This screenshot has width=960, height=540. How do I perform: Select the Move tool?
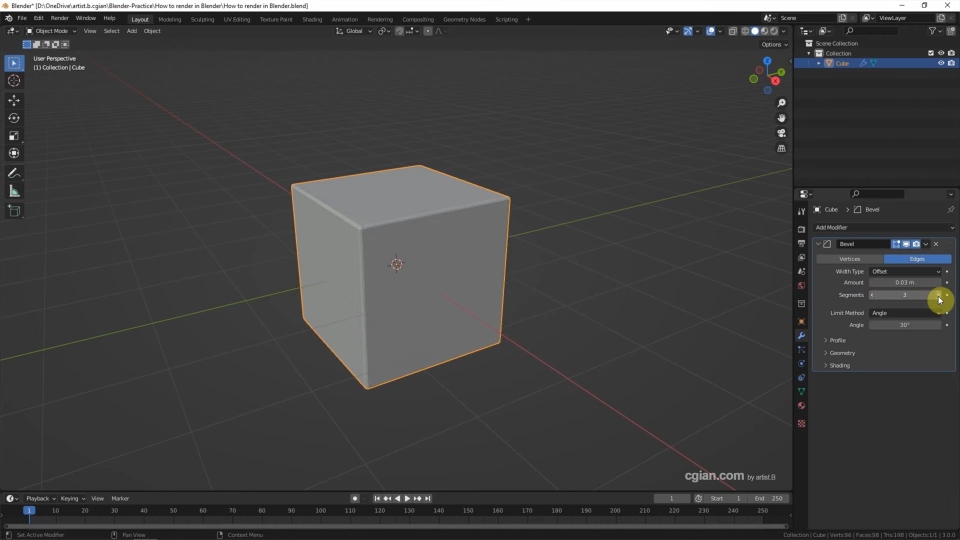tap(13, 100)
